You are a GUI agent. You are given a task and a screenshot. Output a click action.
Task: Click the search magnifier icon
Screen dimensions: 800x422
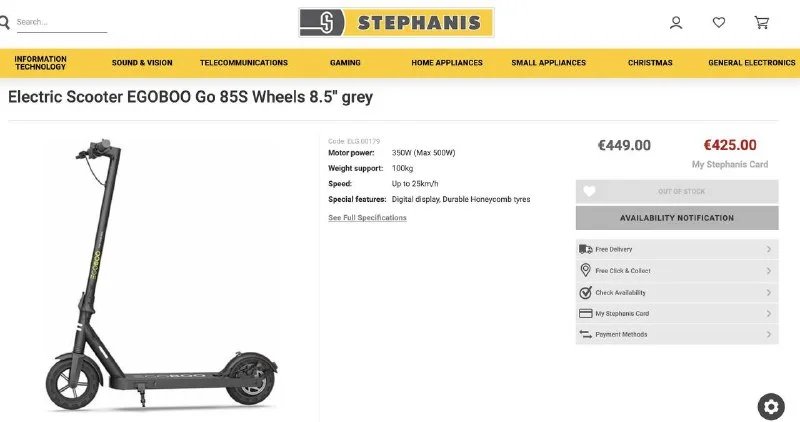pos(5,21)
